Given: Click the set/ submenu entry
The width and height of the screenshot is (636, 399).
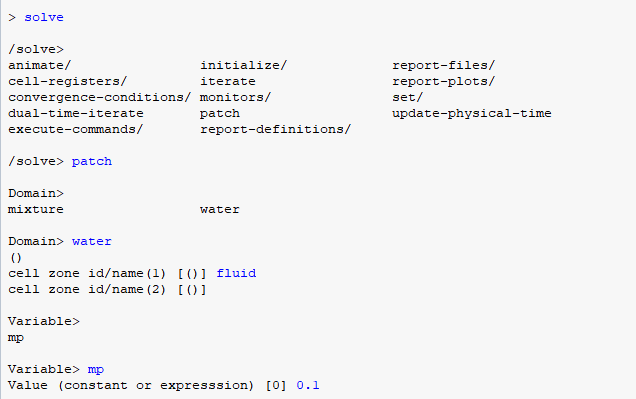Looking at the screenshot, I should 407,97.
